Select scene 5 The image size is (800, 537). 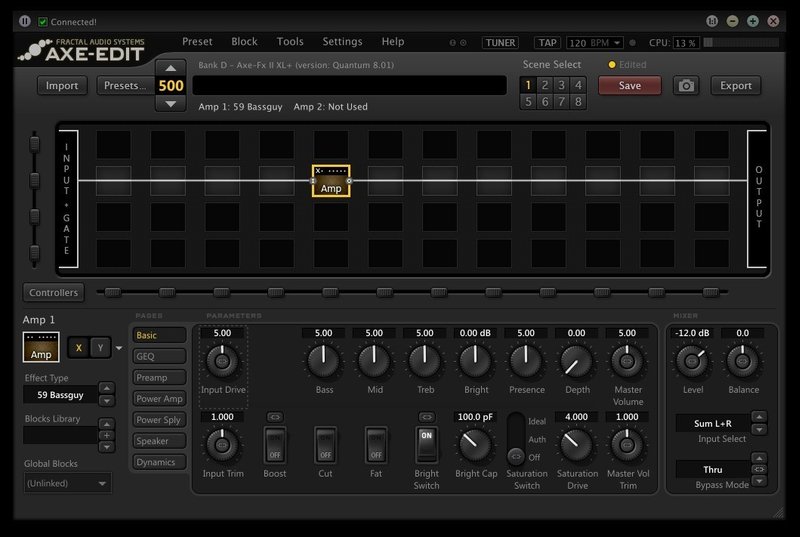(x=528, y=101)
